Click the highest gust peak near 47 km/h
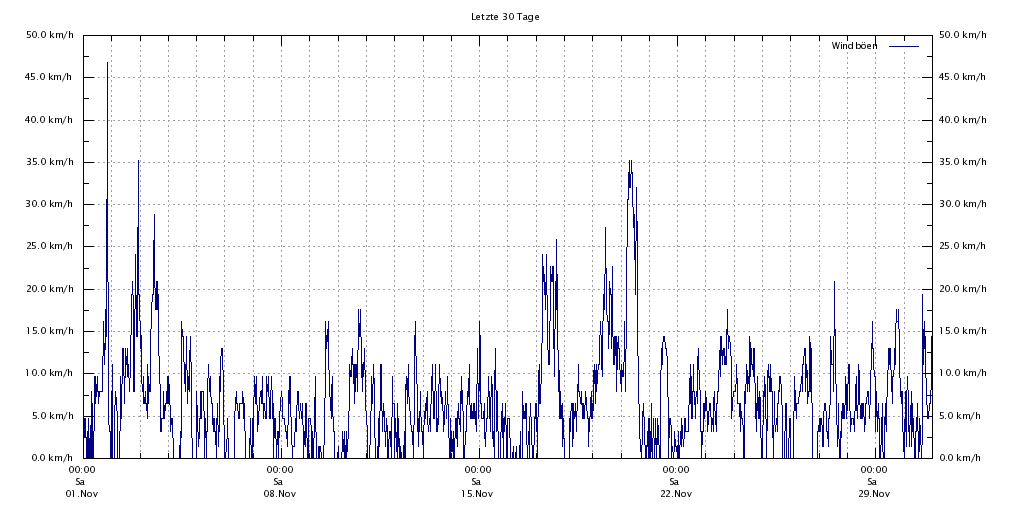 107,63
